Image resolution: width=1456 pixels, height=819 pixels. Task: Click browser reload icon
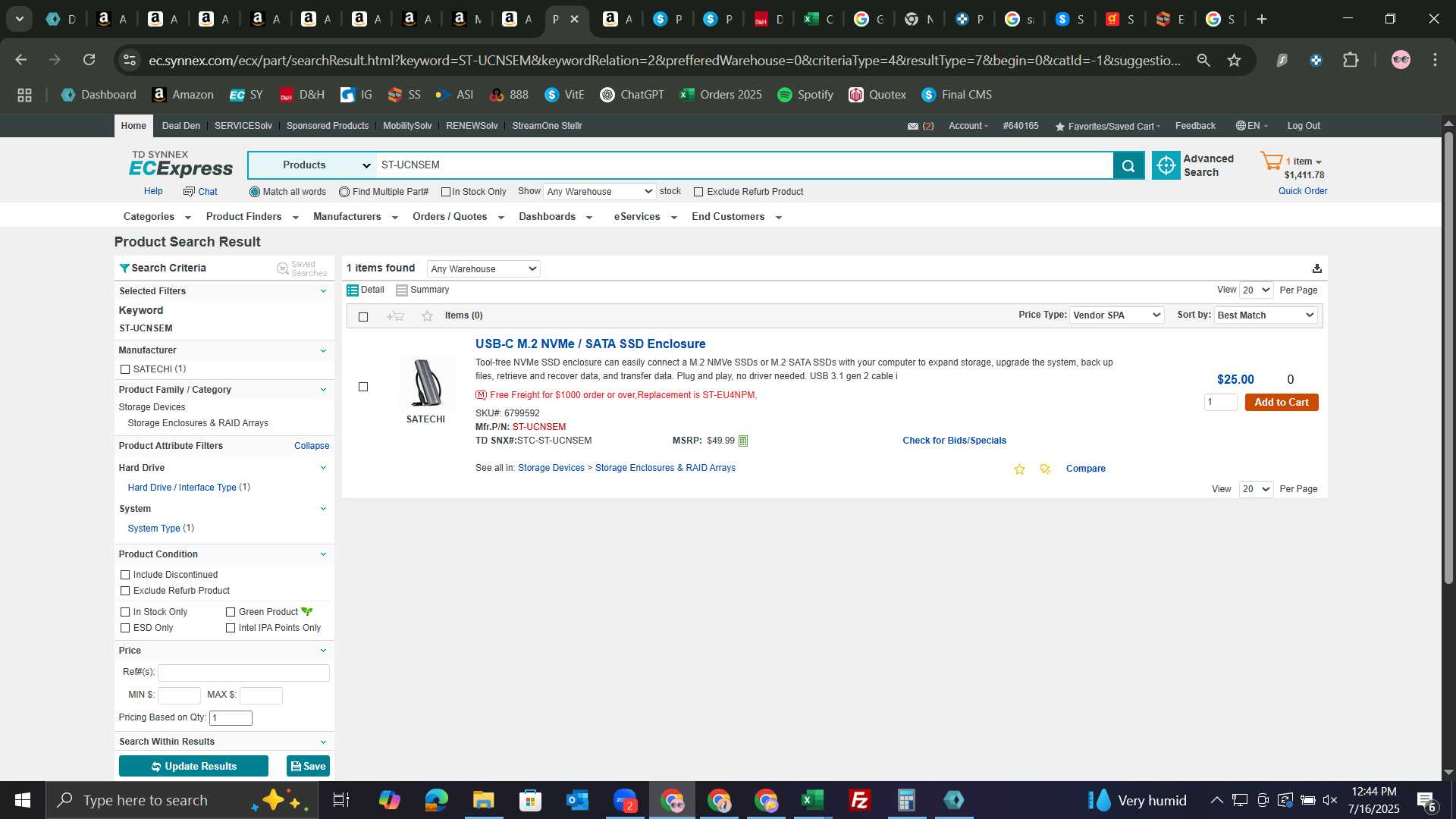pyautogui.click(x=89, y=60)
